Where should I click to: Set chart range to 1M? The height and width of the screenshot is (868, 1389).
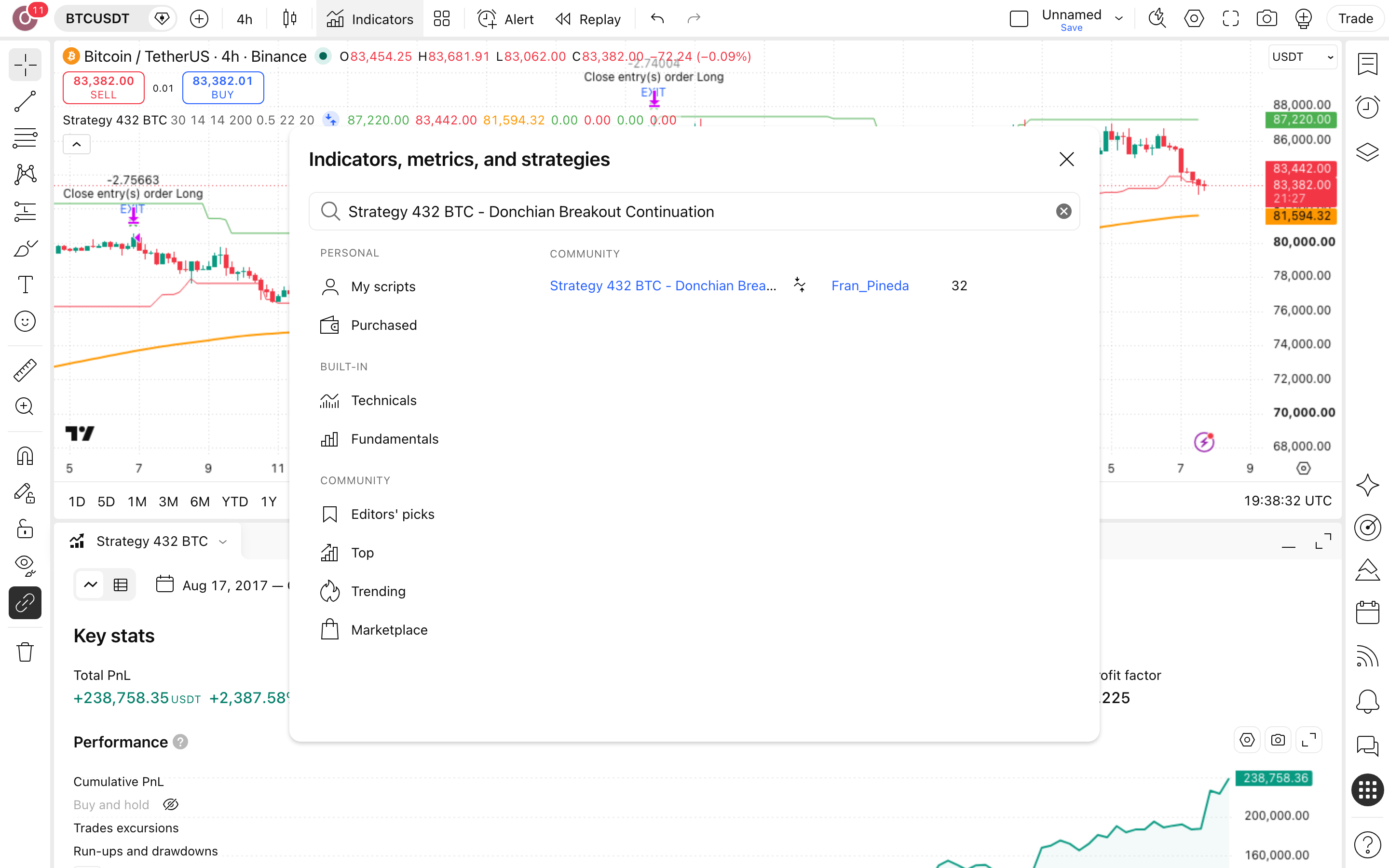pyautogui.click(x=136, y=501)
